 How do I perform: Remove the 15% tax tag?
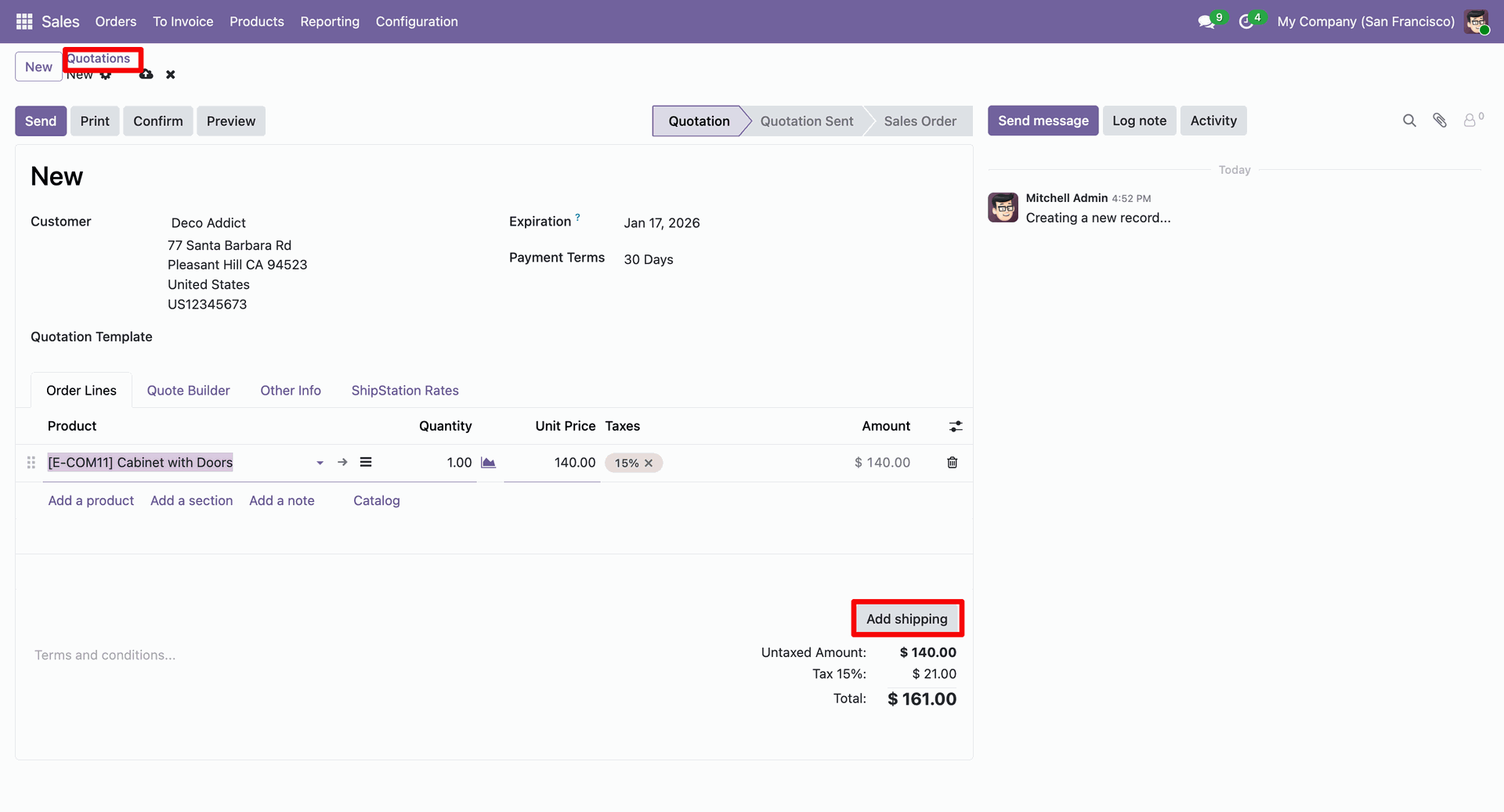click(649, 463)
